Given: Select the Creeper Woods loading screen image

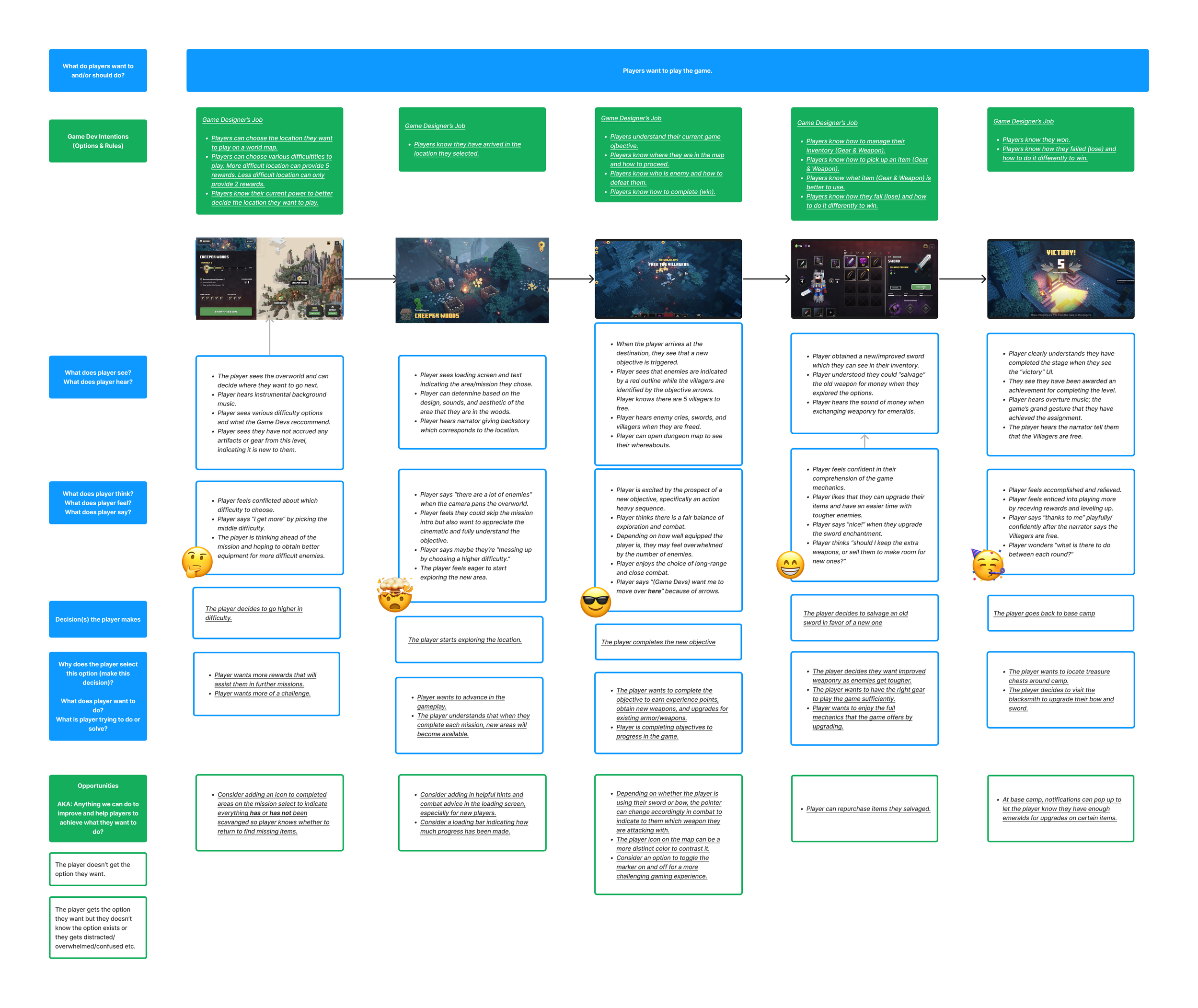Looking at the screenshot, I should pos(472,280).
